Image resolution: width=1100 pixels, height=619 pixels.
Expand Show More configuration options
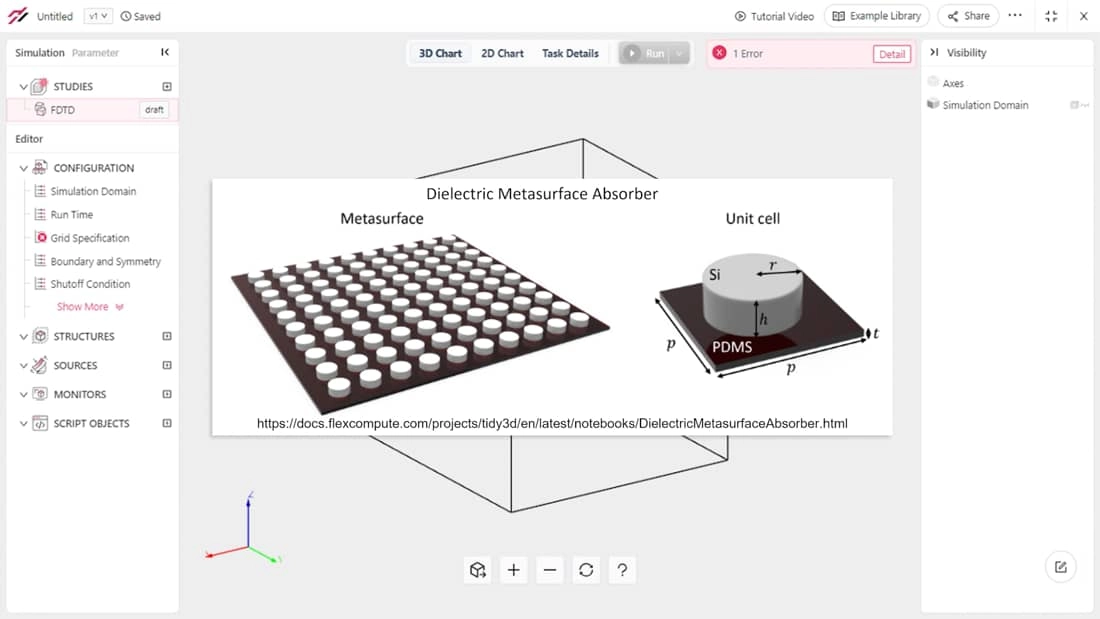89,307
